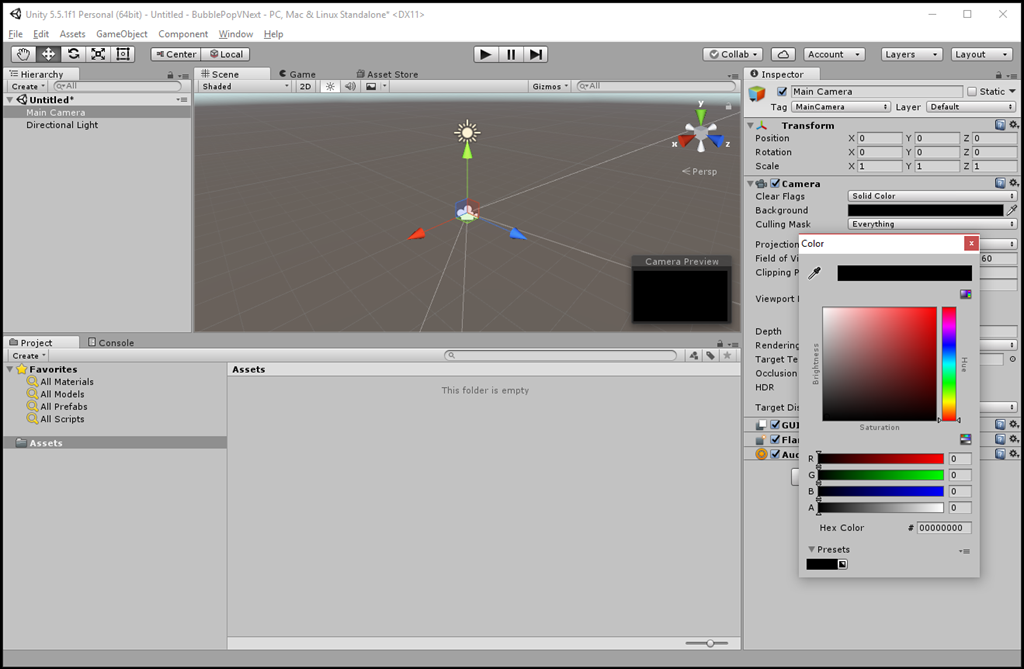Viewport: 1024px width, 669px height.
Task: Switch to the Asset Store tab
Action: point(387,74)
